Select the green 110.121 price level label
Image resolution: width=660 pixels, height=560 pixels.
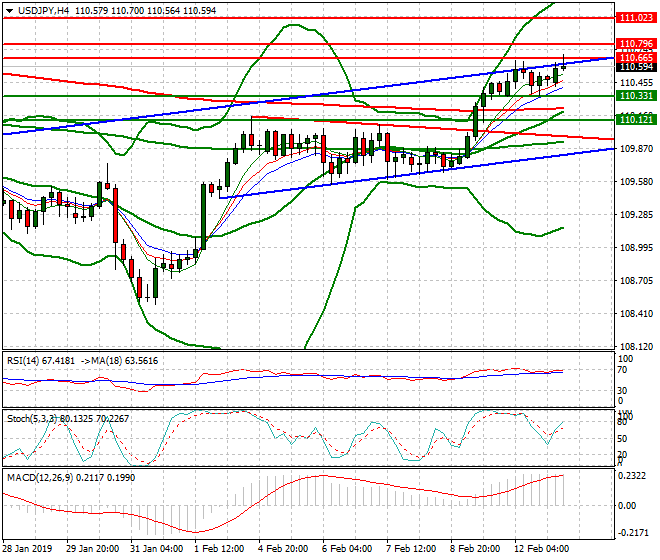tap(636, 120)
